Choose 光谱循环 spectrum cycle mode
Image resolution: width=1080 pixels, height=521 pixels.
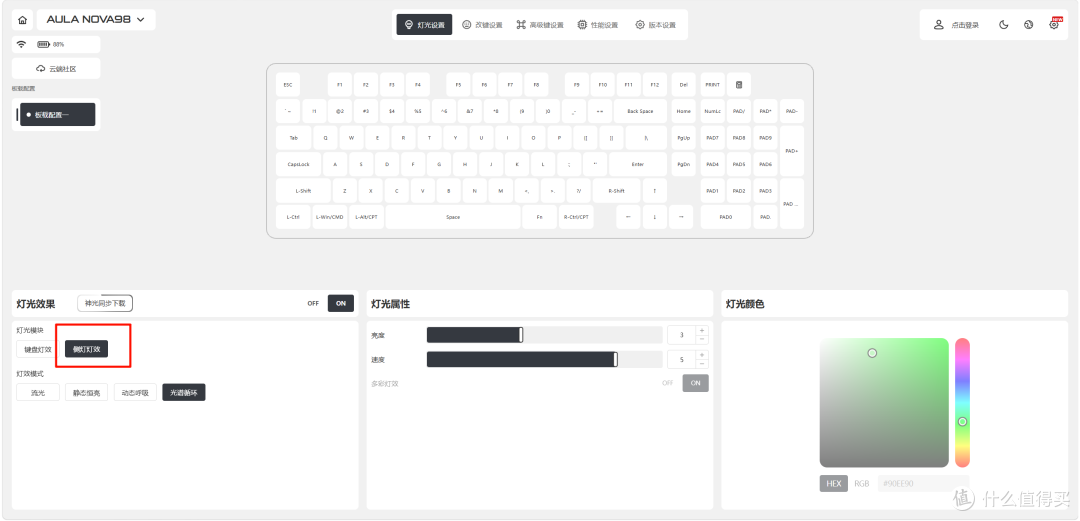tap(184, 392)
